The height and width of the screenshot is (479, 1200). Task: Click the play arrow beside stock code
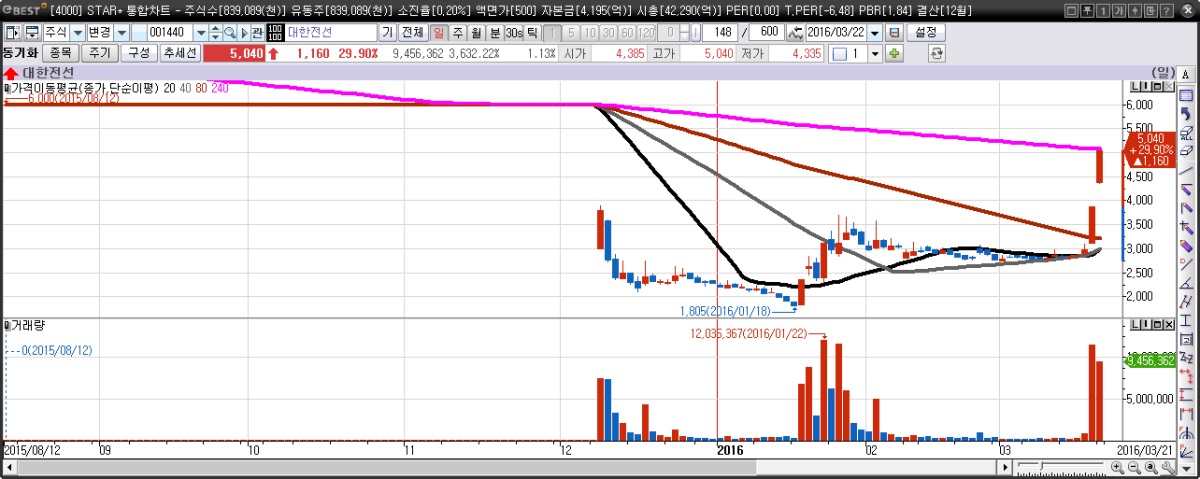(244, 32)
